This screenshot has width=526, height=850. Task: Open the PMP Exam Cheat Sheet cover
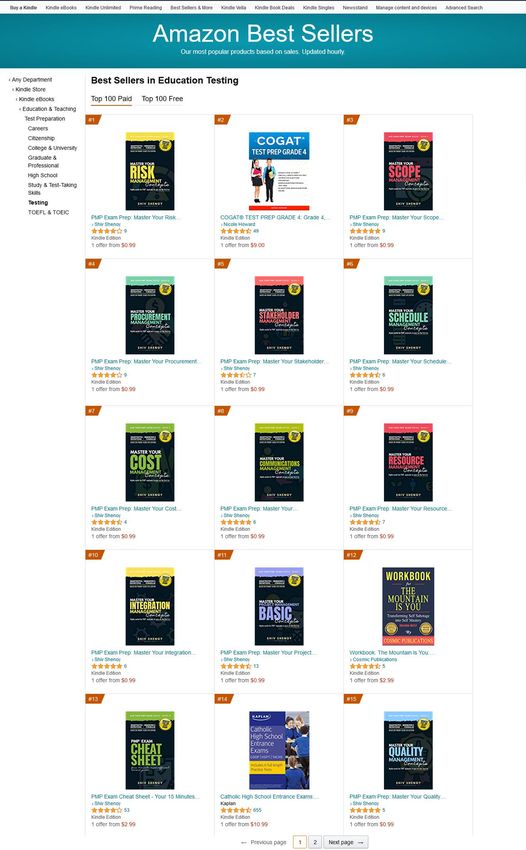click(150, 750)
